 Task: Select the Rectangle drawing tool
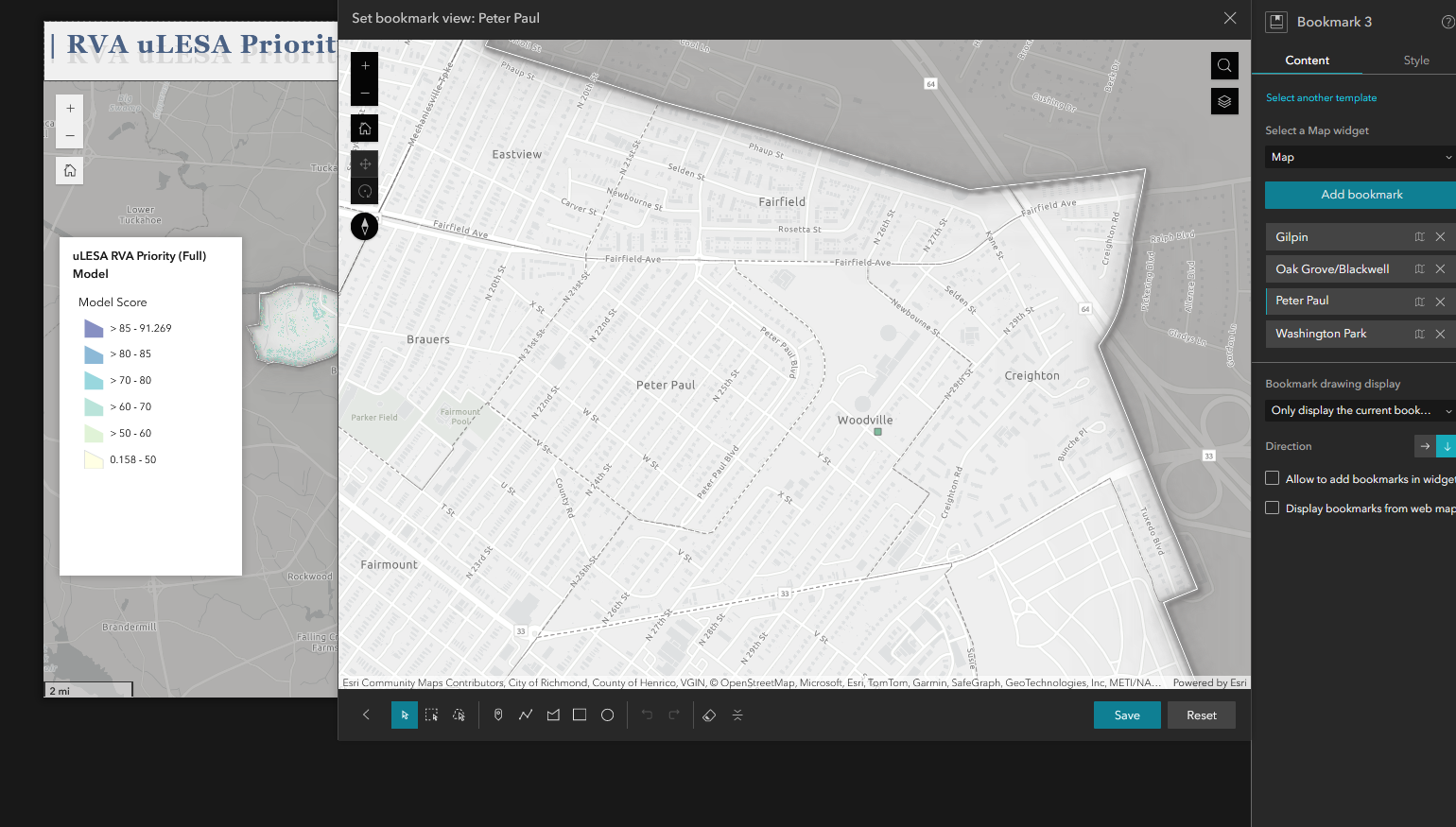coord(580,715)
